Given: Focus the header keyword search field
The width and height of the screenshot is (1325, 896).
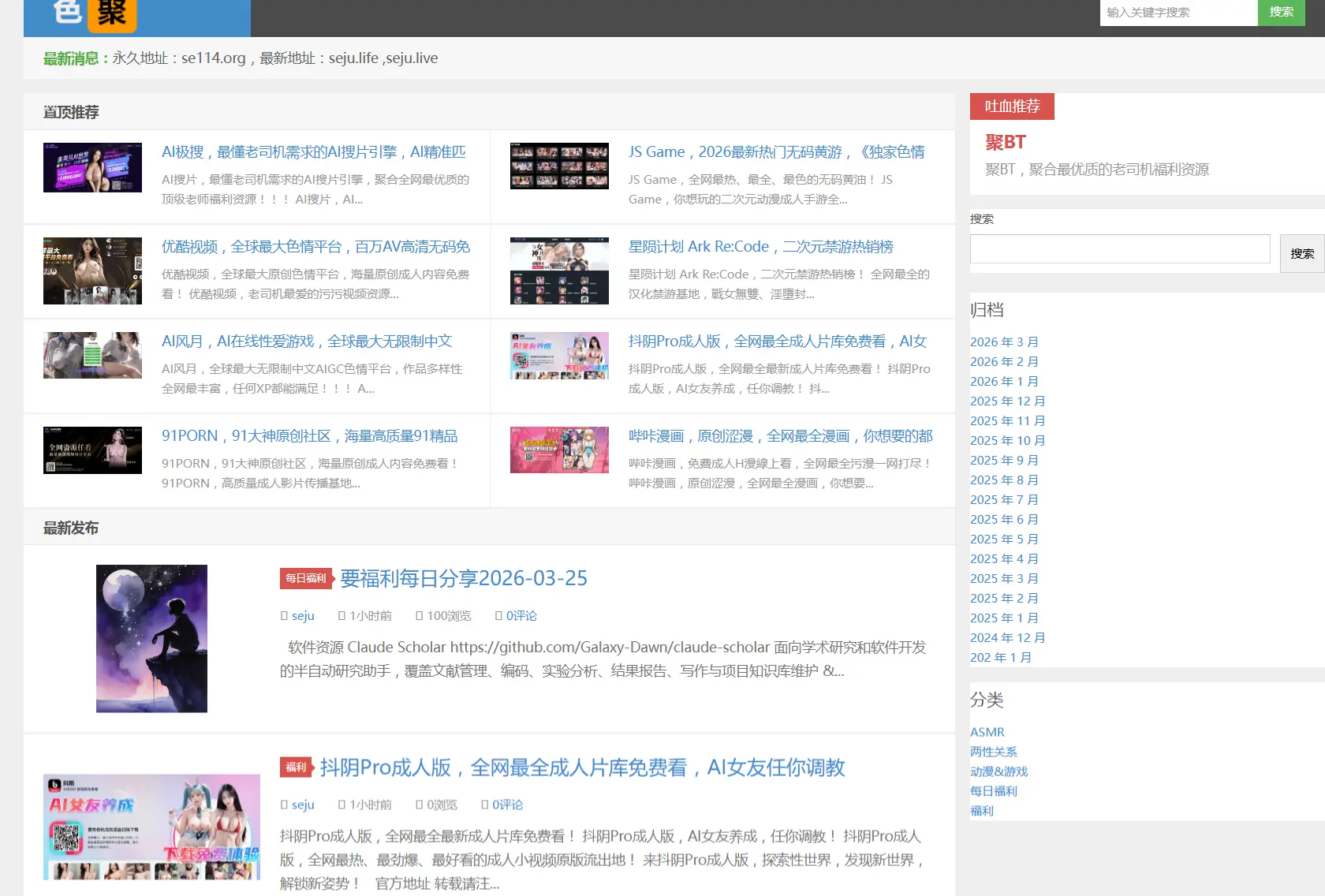Looking at the screenshot, I should point(1178,13).
